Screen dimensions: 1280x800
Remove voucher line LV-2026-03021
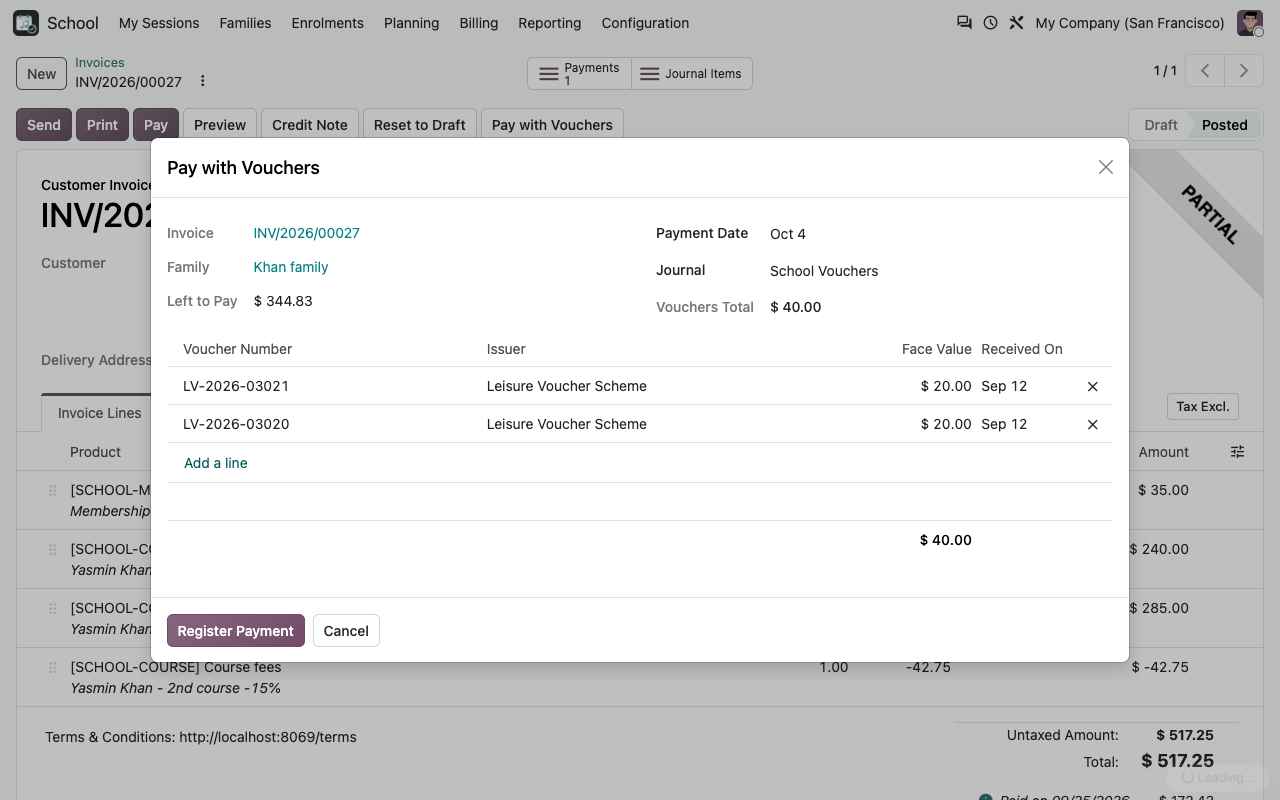pyautogui.click(x=1092, y=386)
